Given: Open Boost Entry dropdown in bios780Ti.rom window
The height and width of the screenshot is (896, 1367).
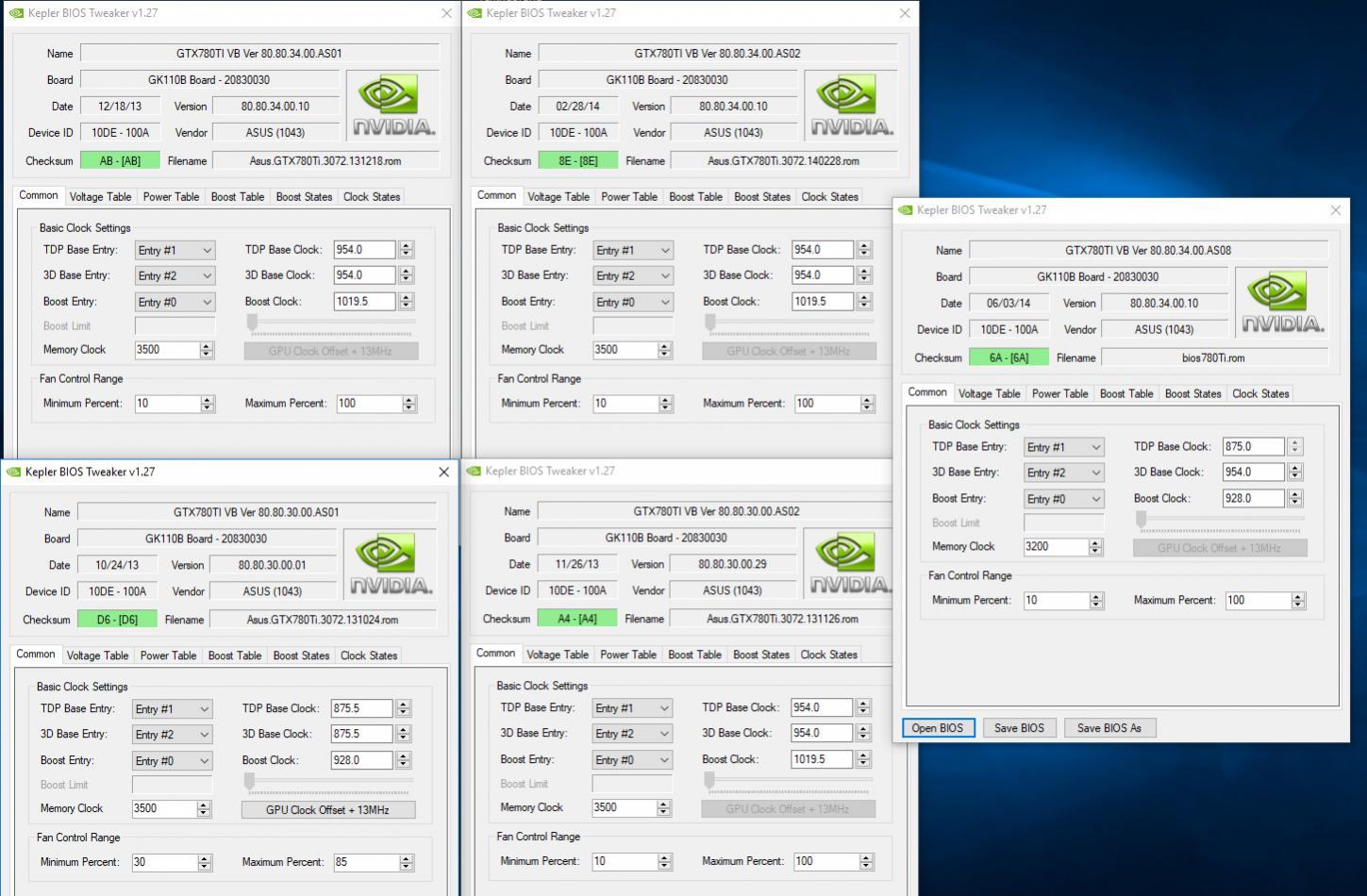Looking at the screenshot, I should (1064, 499).
